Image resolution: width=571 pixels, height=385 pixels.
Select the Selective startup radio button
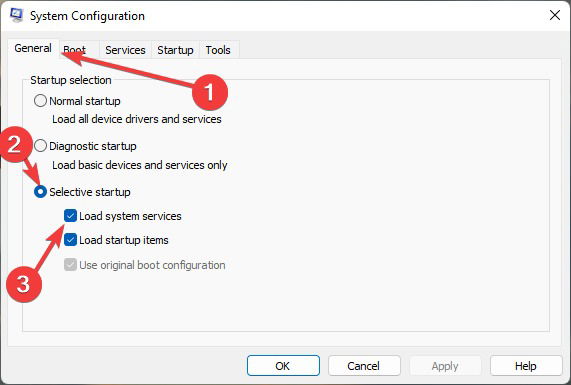click(x=40, y=192)
